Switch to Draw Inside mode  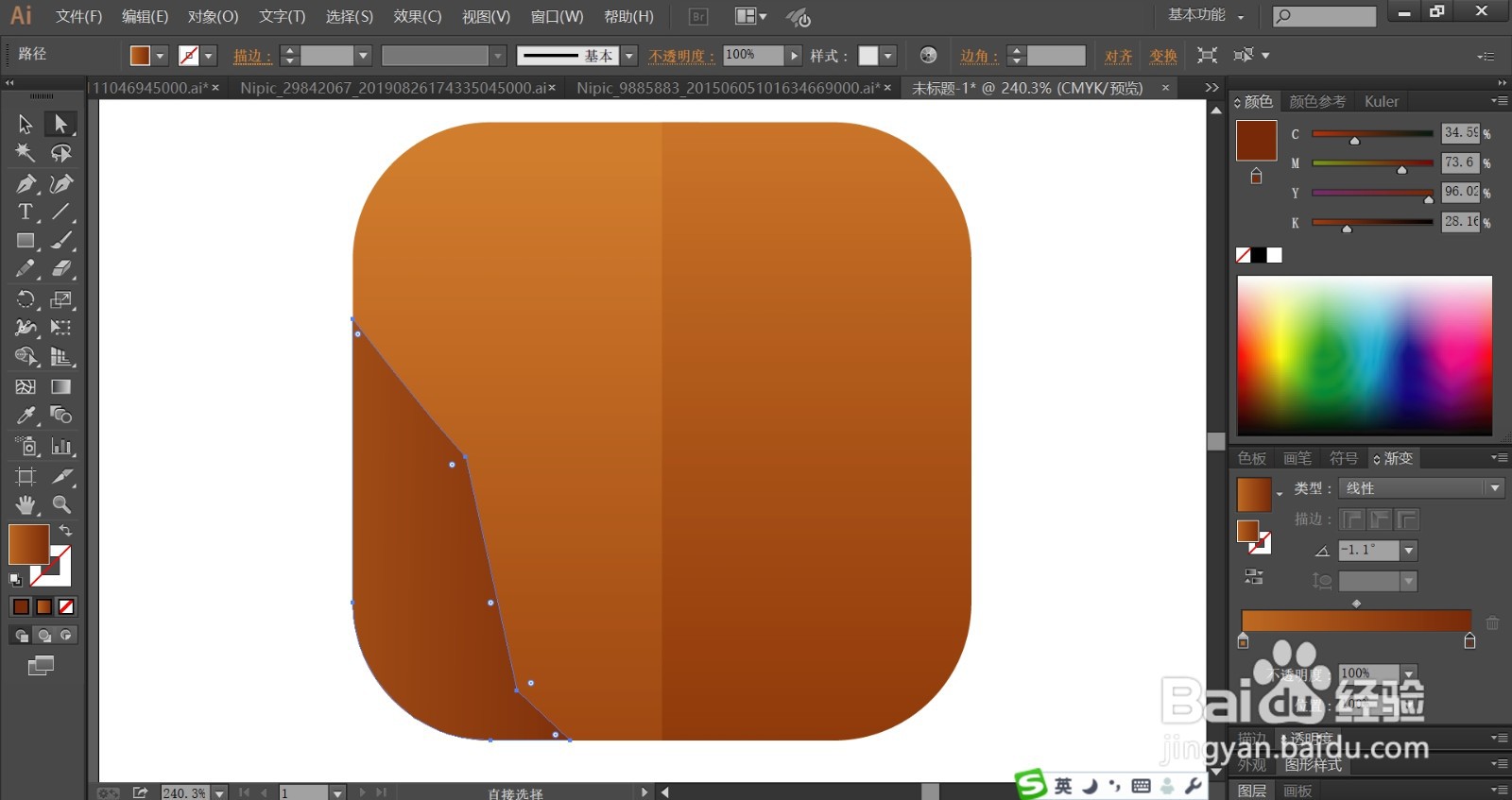click(x=66, y=636)
